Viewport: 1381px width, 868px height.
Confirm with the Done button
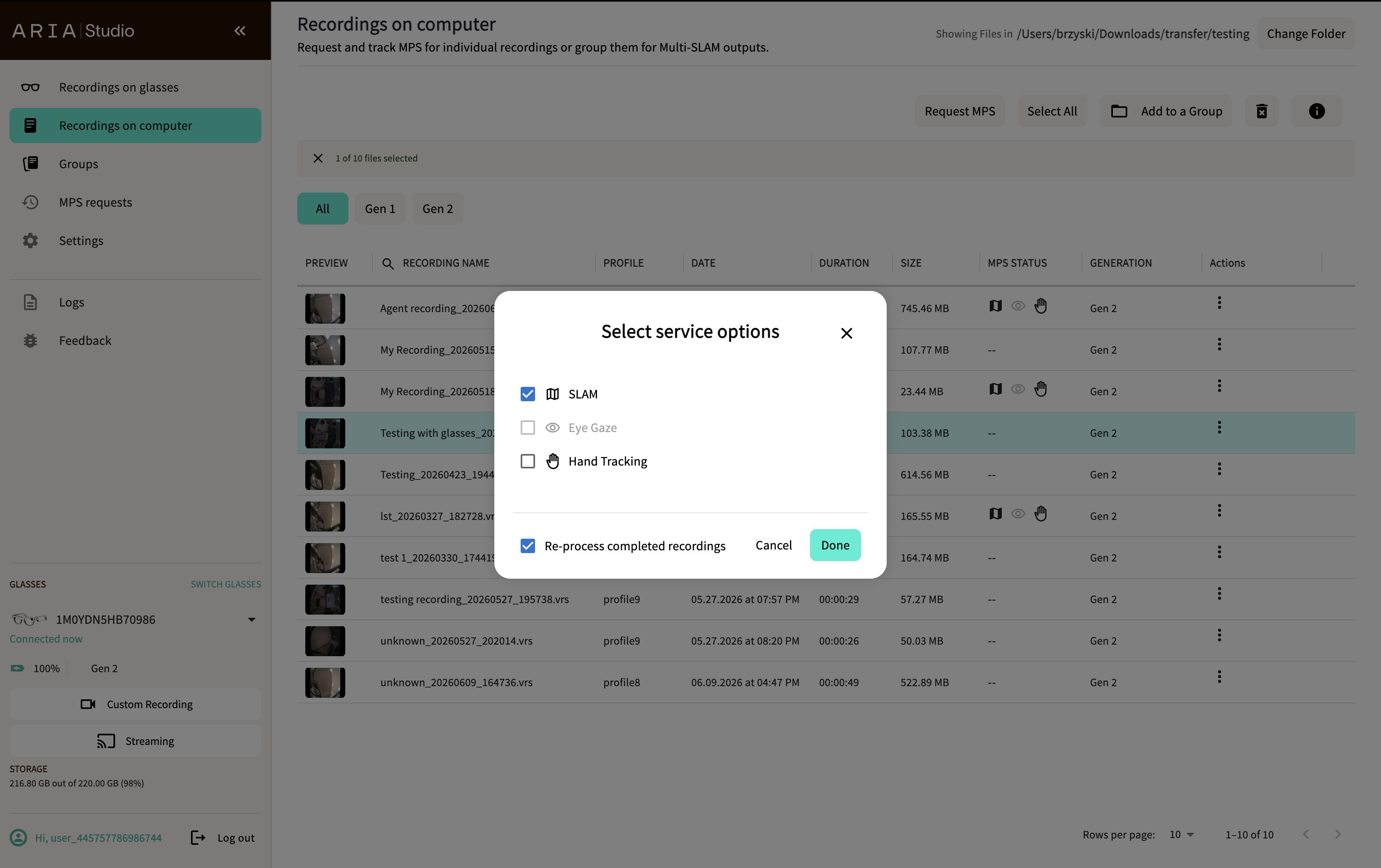pos(835,545)
